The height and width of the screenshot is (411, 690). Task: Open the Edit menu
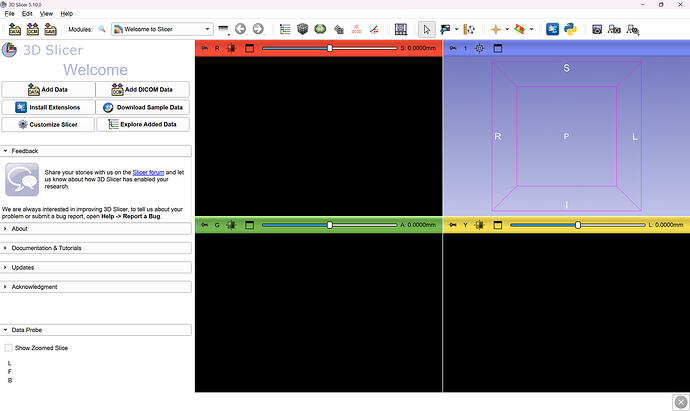[27, 14]
